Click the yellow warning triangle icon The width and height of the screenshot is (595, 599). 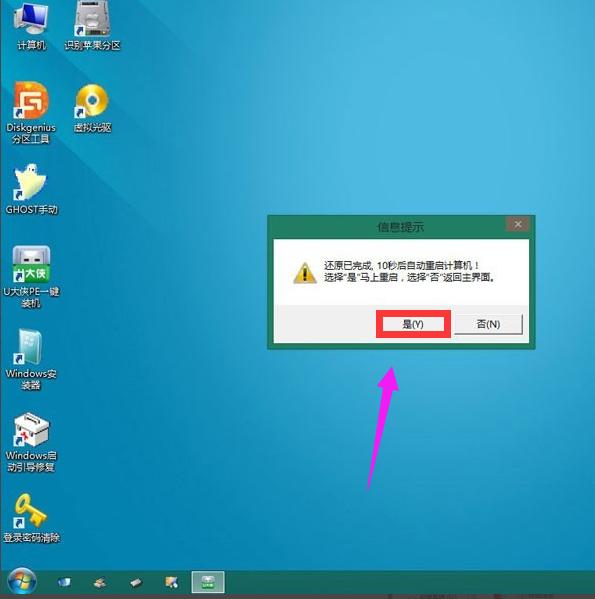304,273
